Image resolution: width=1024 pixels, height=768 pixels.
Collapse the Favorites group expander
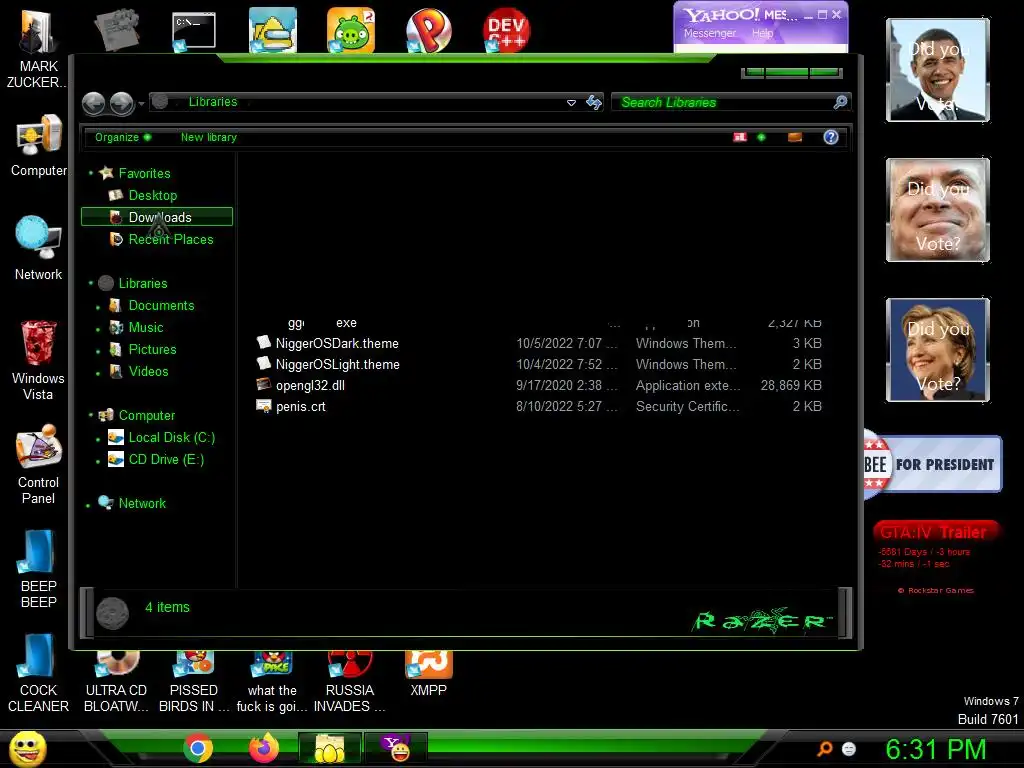pyautogui.click(x=91, y=173)
